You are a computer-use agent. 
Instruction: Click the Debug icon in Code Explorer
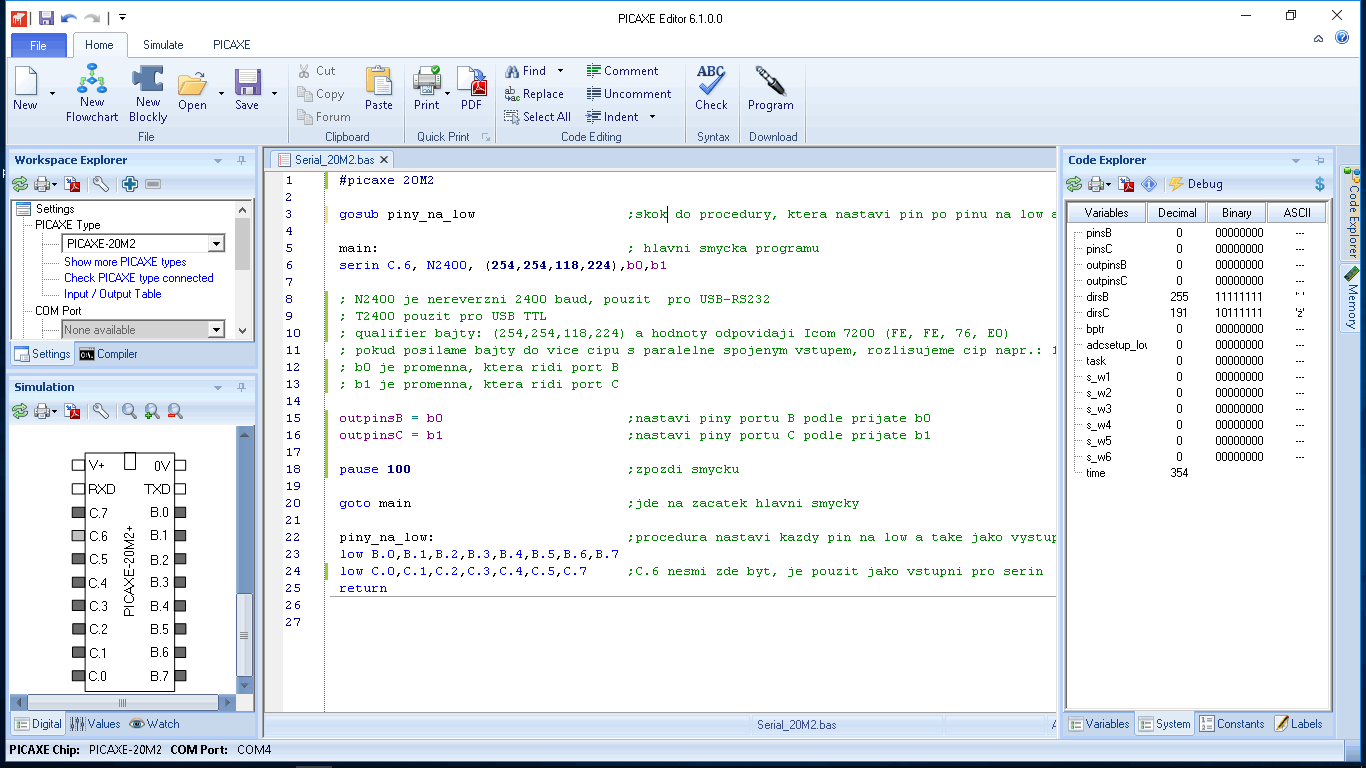1195,184
